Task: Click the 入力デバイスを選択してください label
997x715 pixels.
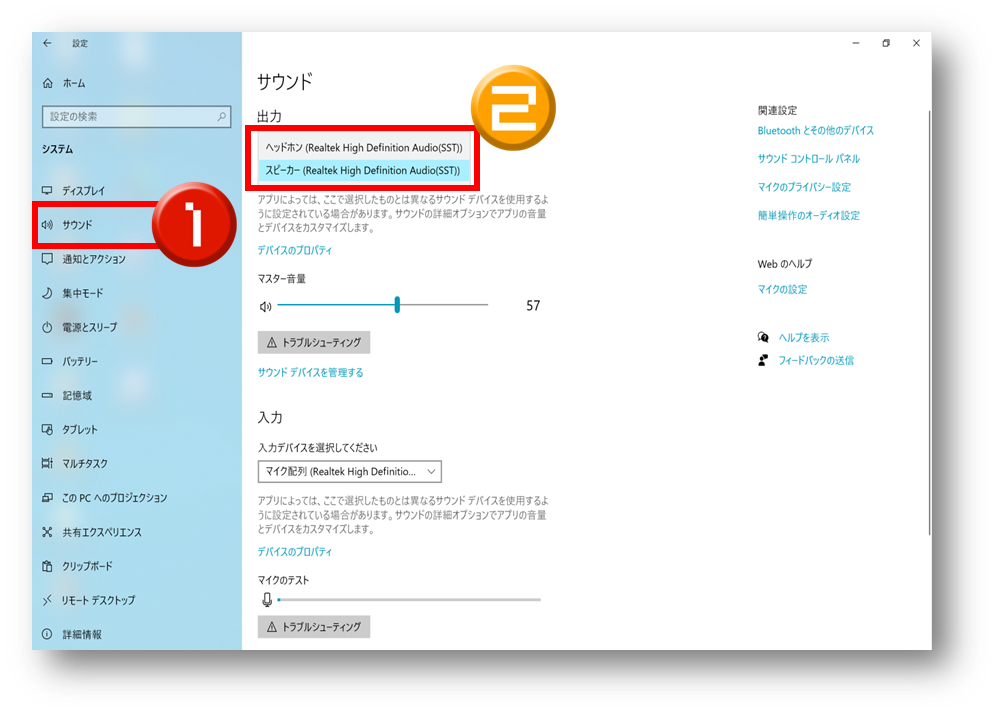Action: tap(317, 448)
